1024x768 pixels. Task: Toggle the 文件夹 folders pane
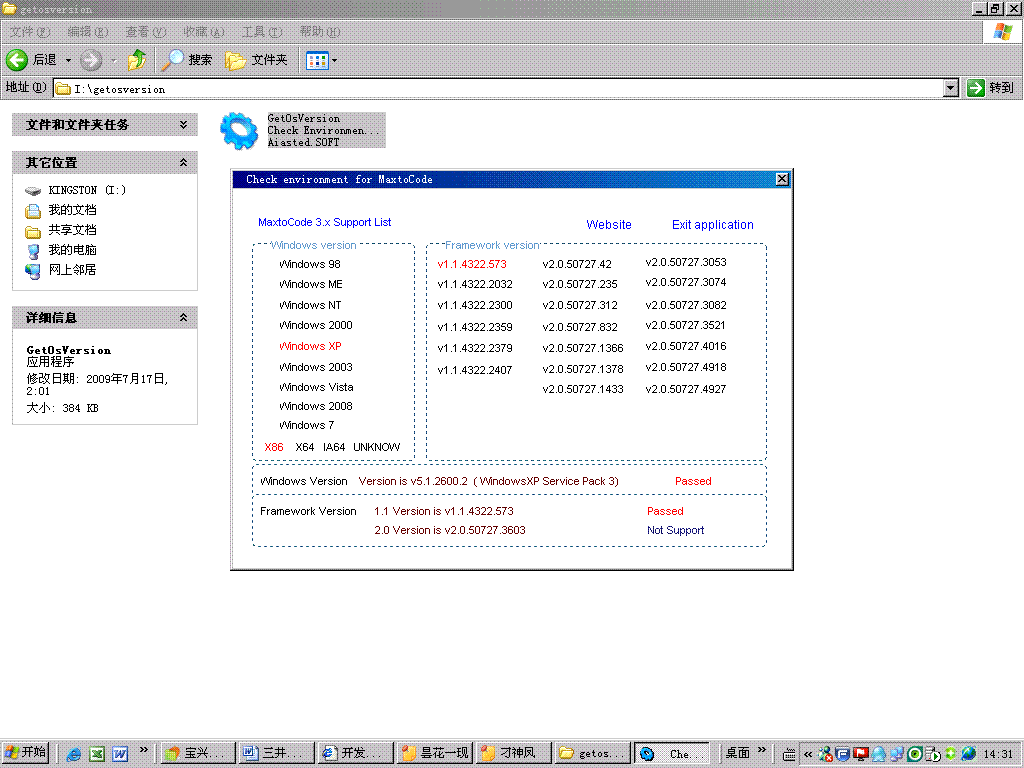pyautogui.click(x=256, y=60)
